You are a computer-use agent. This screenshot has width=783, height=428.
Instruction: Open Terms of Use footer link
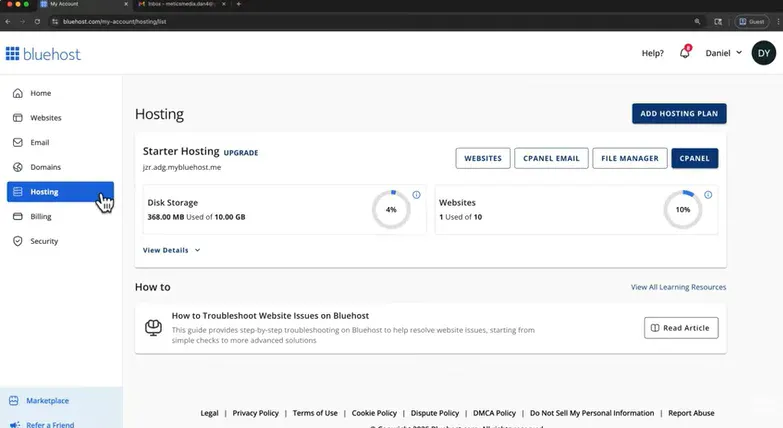click(315, 413)
